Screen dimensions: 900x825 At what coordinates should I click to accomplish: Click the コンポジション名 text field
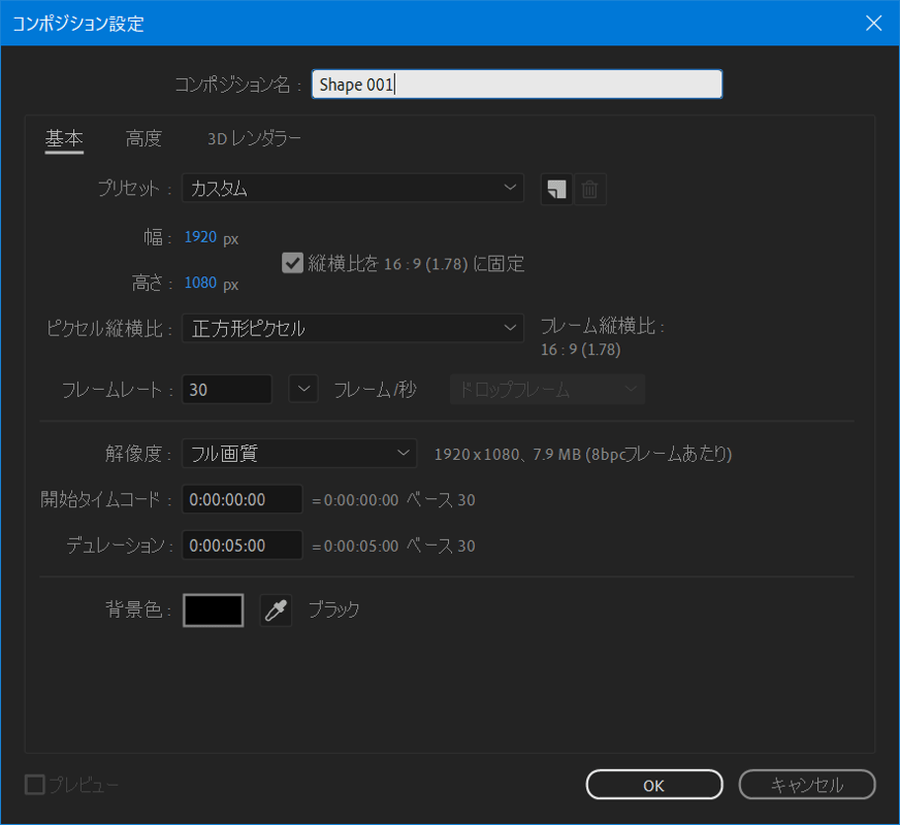pyautogui.click(x=517, y=84)
